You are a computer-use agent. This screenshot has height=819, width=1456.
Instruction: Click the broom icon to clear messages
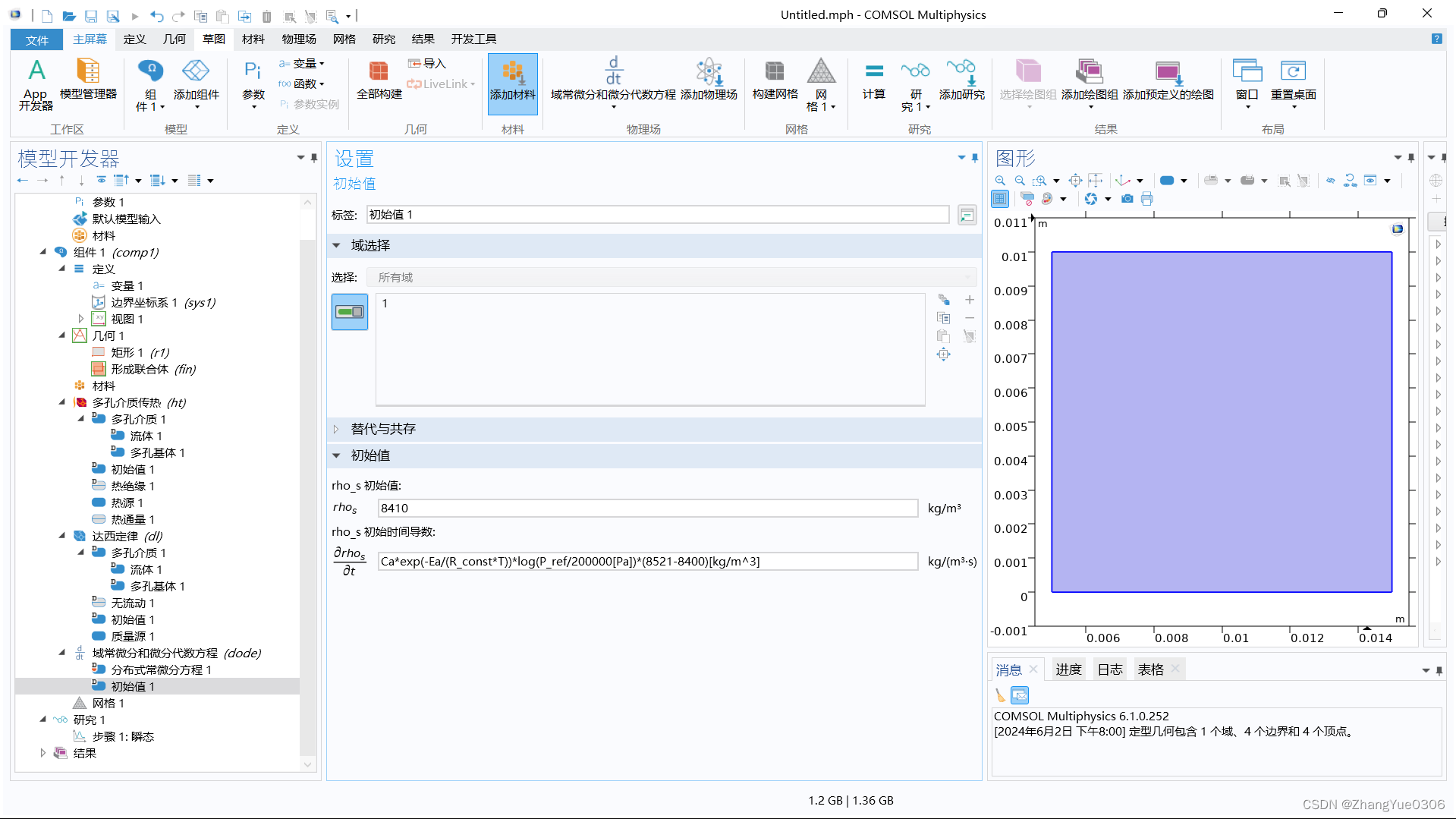click(1000, 695)
